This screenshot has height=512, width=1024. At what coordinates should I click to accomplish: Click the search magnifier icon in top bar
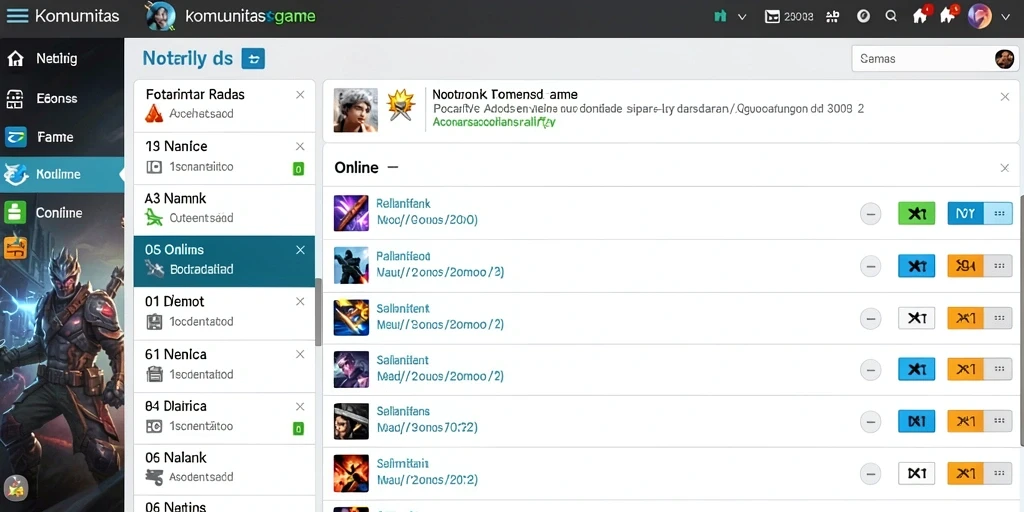click(x=891, y=16)
